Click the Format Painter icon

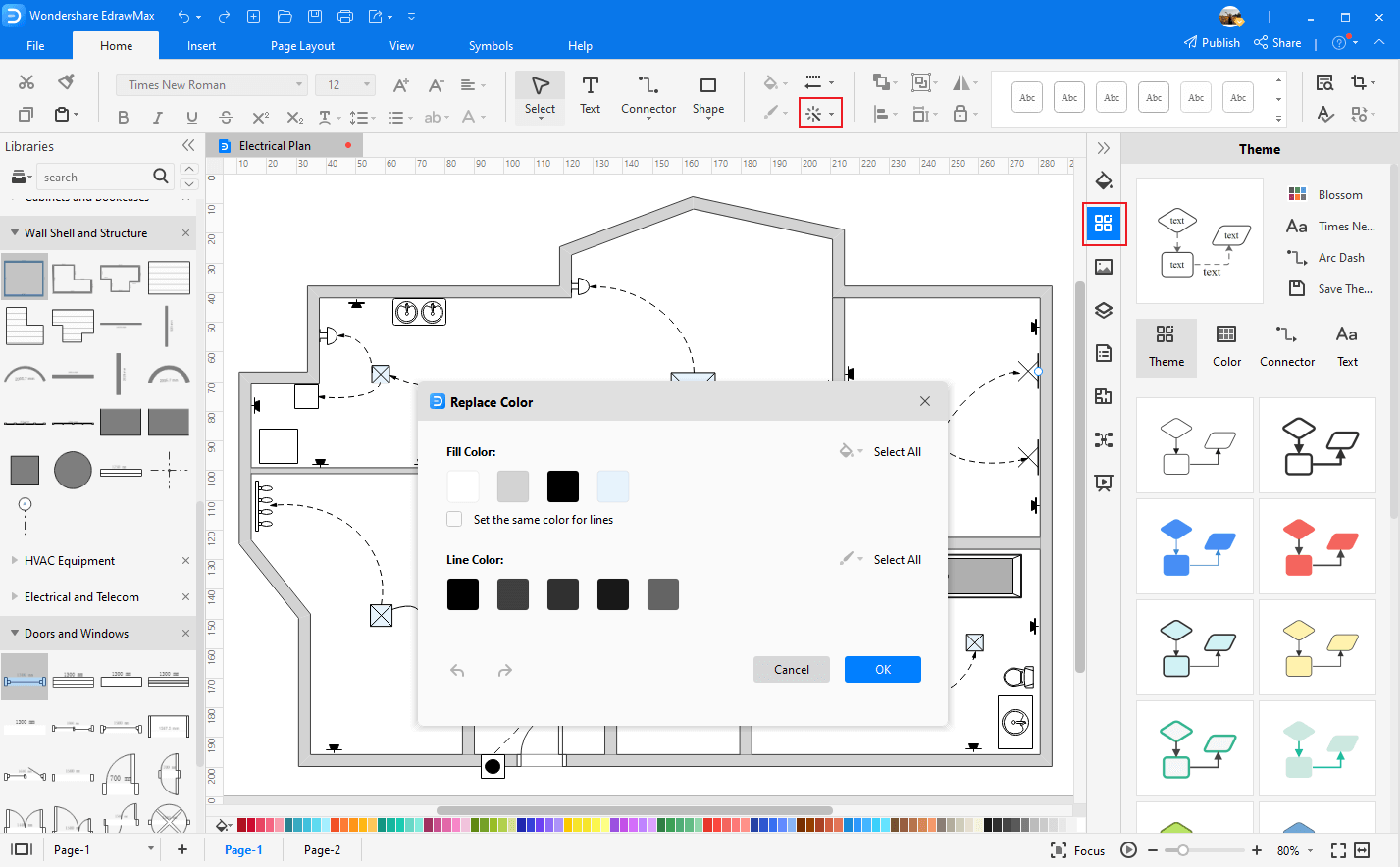click(66, 82)
